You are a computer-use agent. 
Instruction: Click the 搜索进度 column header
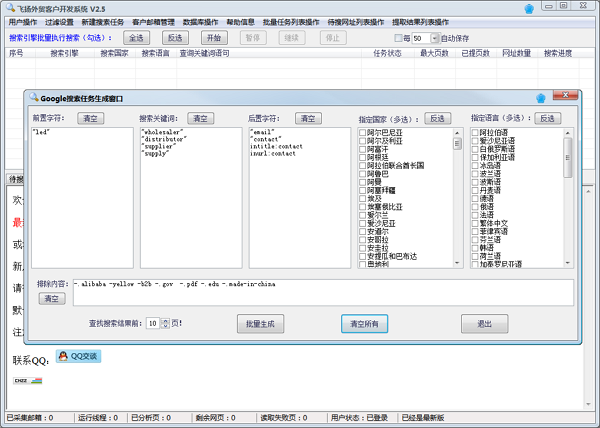558,53
